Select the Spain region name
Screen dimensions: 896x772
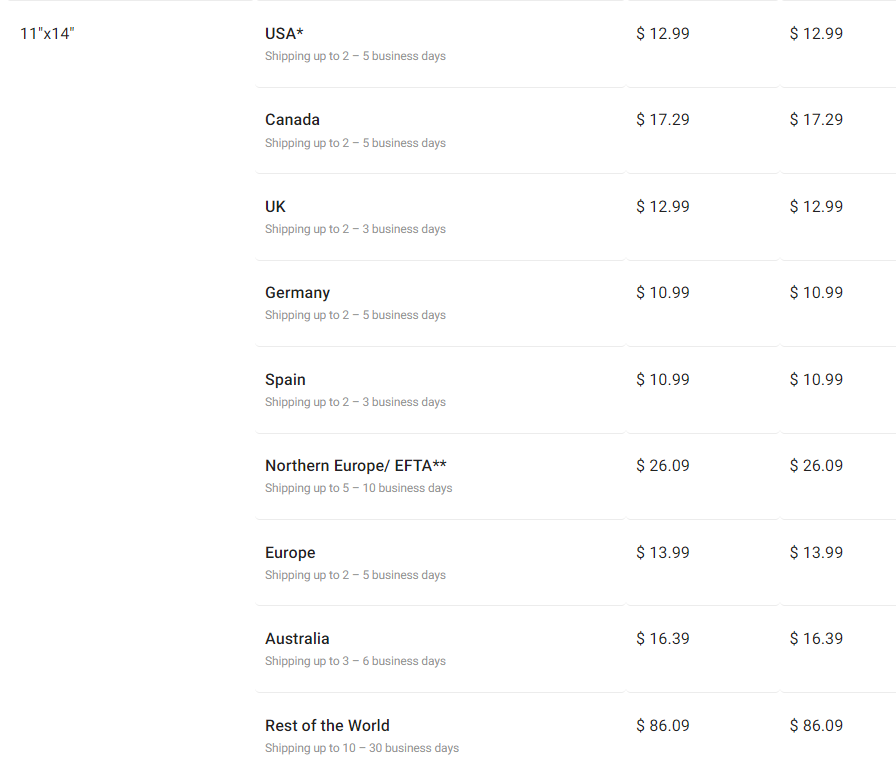285,379
